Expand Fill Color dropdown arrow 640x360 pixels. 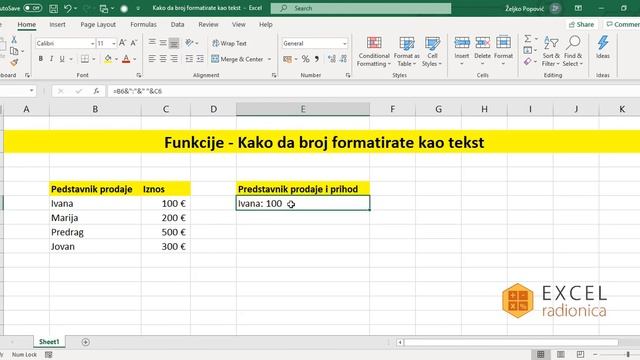point(116,59)
